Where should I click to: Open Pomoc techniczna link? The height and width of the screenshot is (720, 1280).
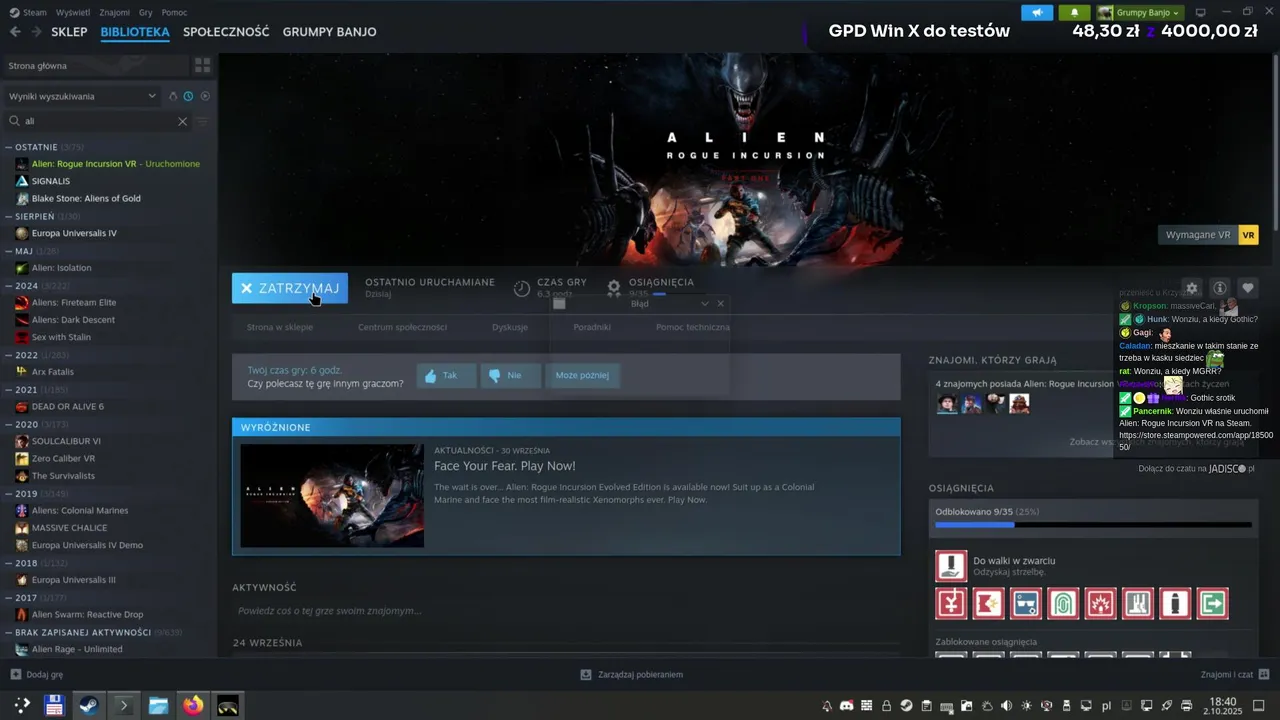tap(693, 327)
